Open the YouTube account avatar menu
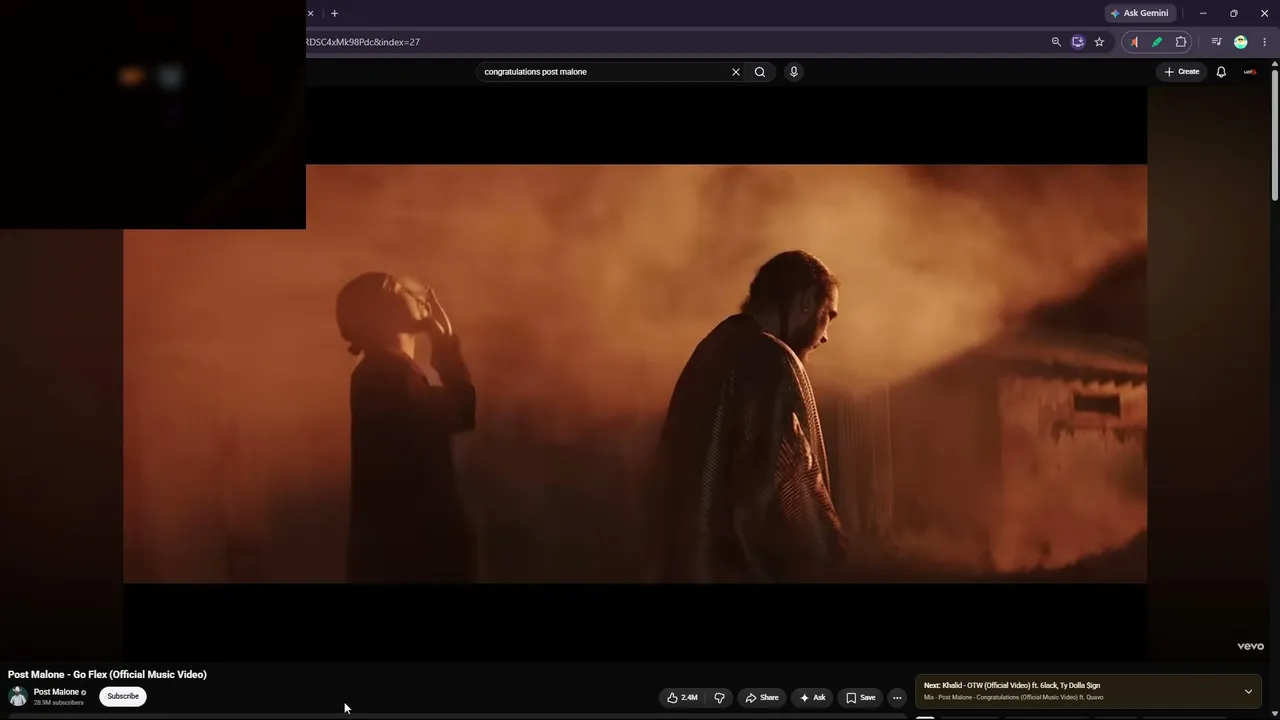The width and height of the screenshot is (1280, 720). [1250, 72]
